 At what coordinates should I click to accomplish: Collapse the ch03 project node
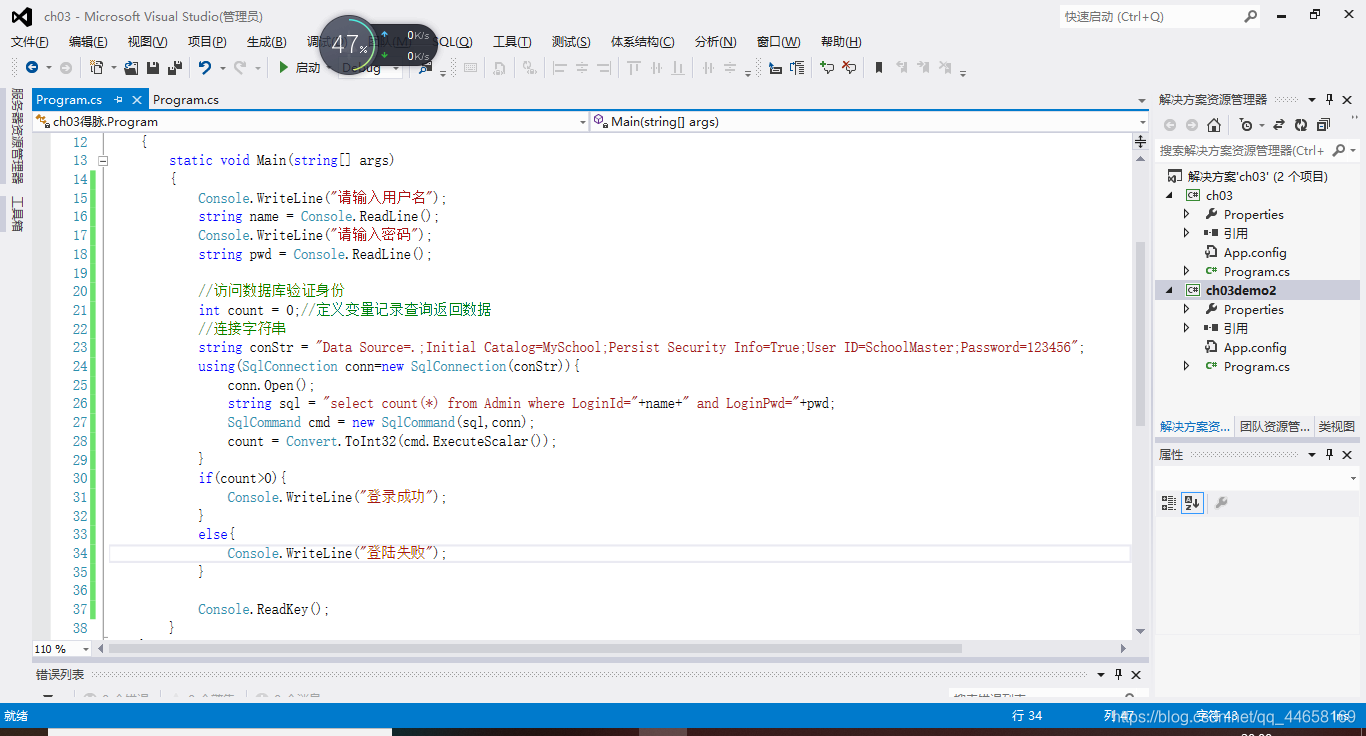tap(1169, 195)
